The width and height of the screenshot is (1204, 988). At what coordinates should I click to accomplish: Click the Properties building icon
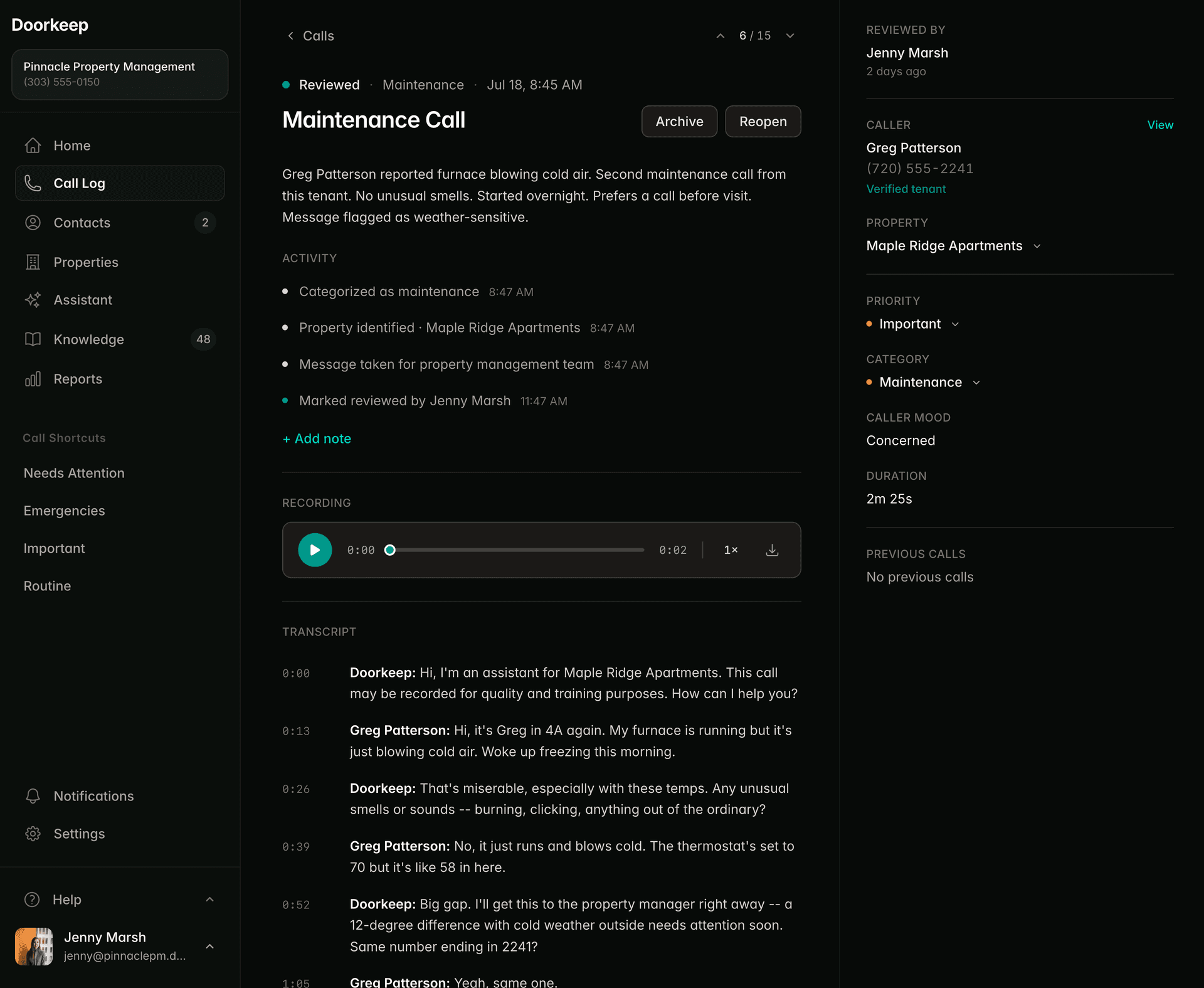pos(33,262)
